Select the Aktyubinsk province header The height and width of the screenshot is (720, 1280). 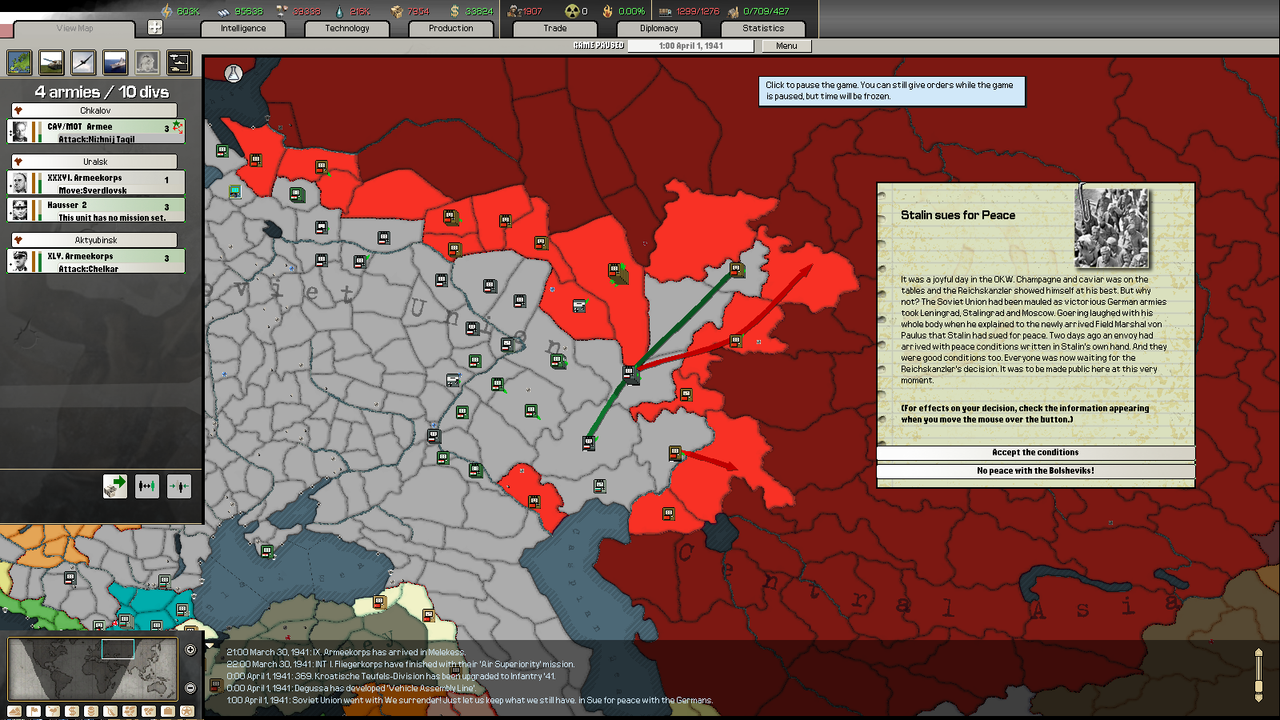point(95,240)
